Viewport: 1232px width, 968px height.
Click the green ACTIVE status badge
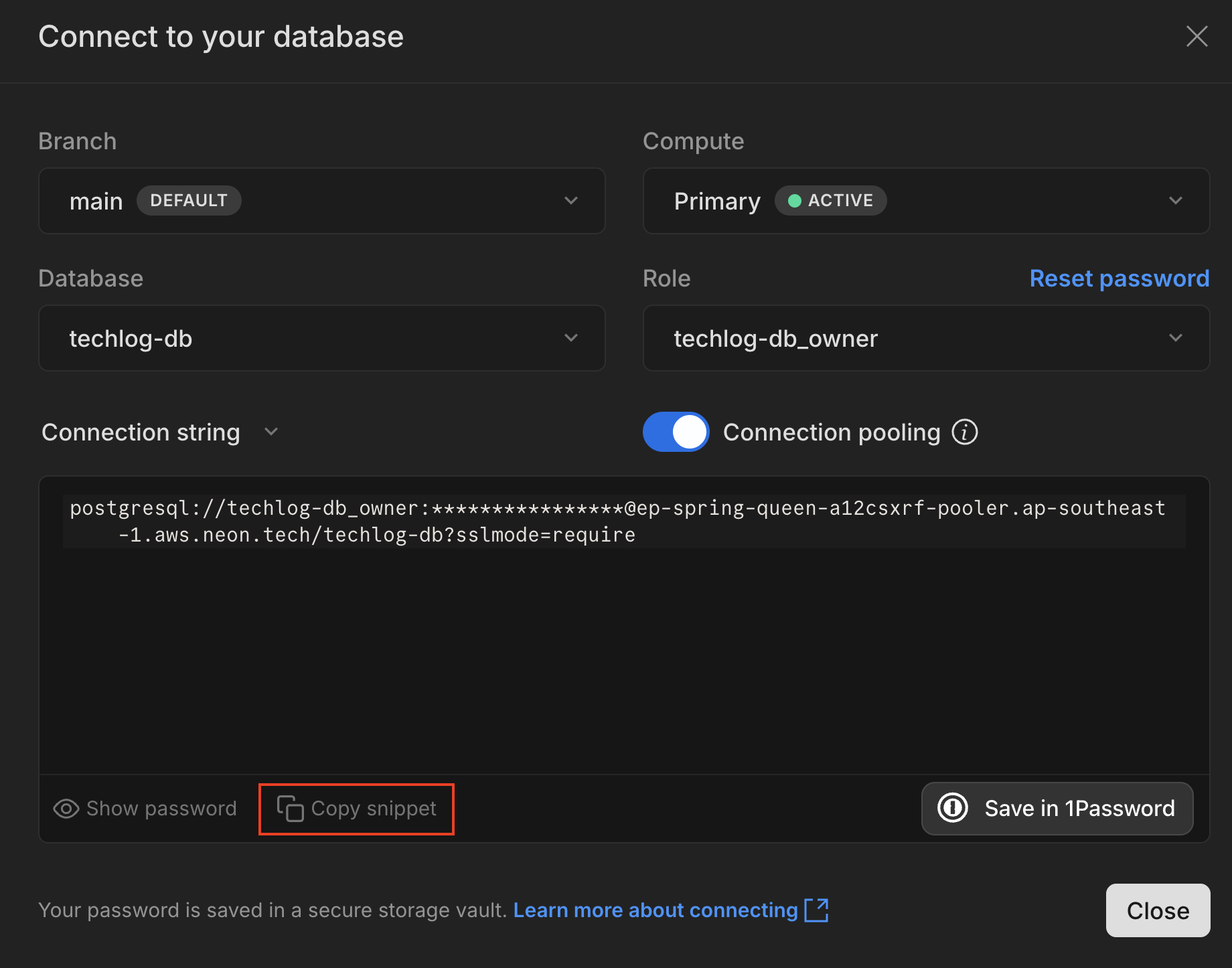(830, 201)
